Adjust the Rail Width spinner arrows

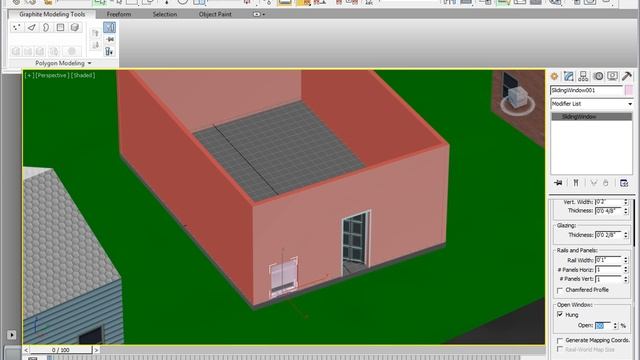626,260
